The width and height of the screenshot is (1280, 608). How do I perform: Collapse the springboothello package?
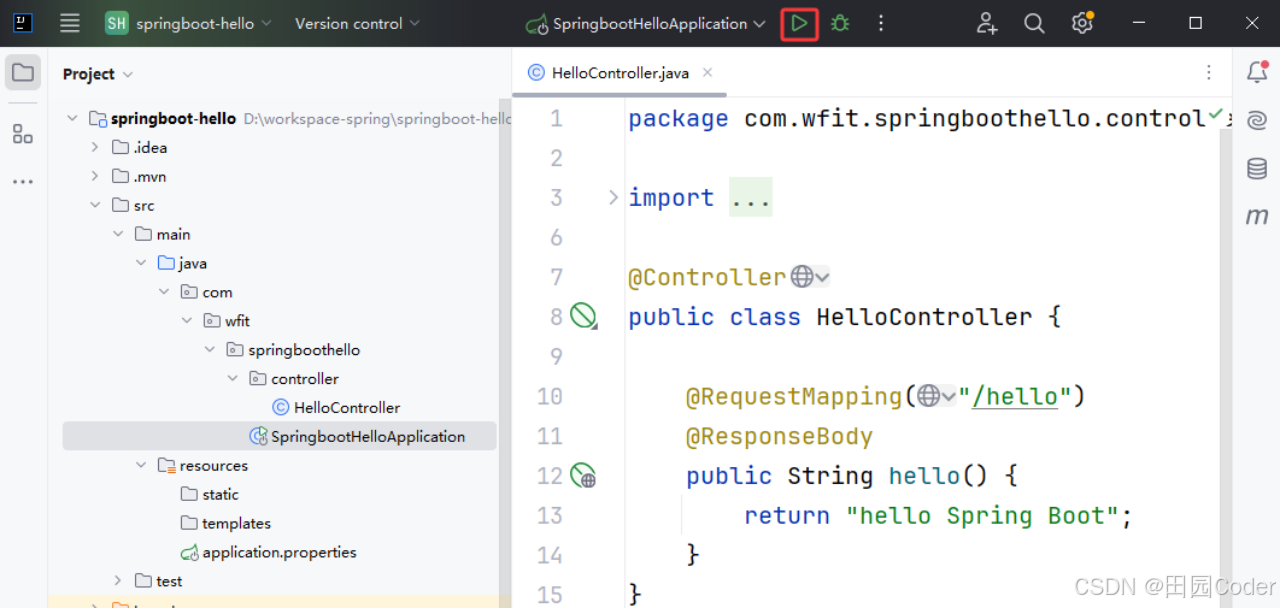click(x=210, y=350)
